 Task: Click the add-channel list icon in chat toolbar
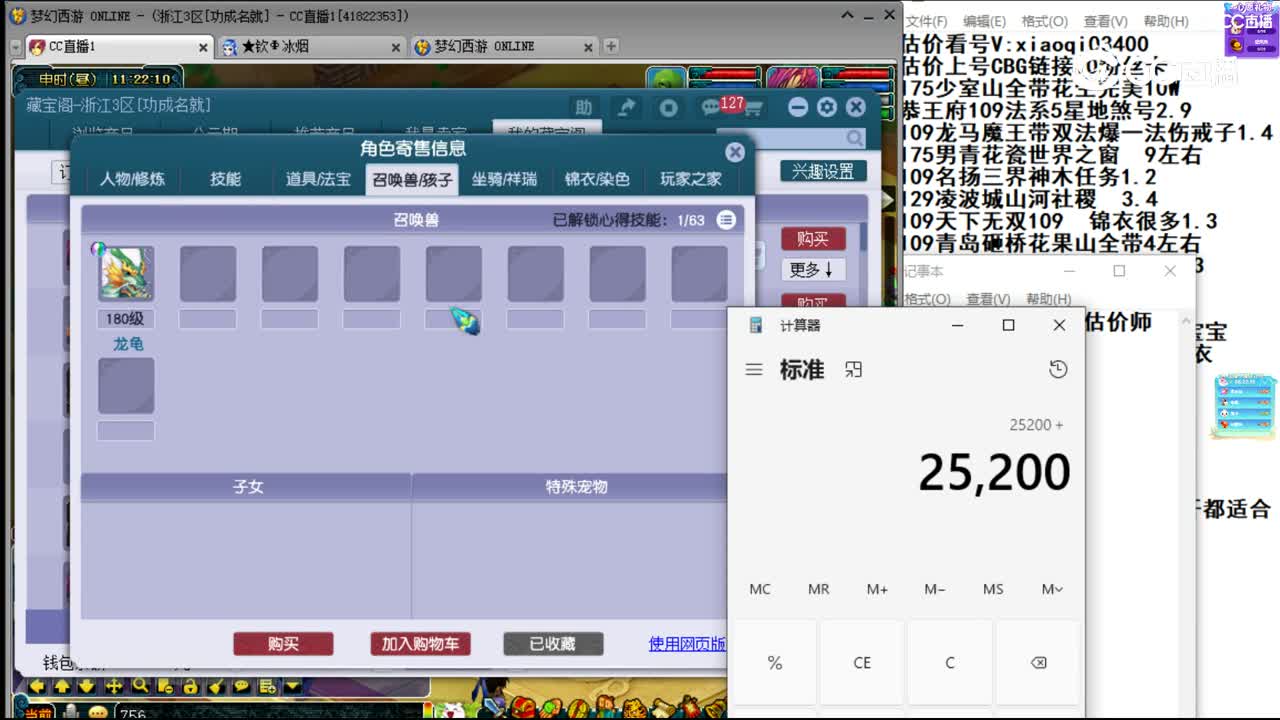pos(267,686)
